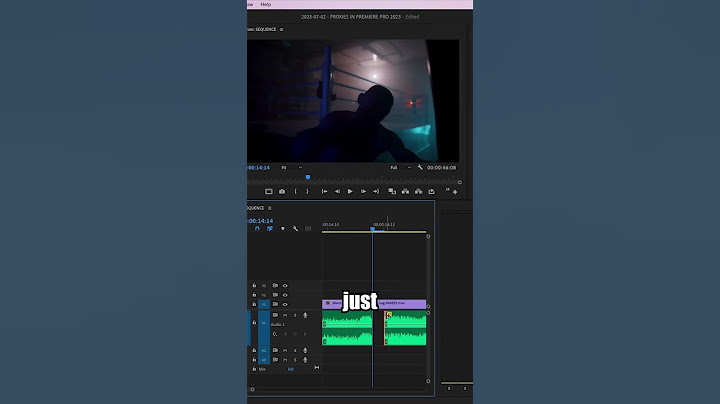Solo track A1

pos(295,315)
